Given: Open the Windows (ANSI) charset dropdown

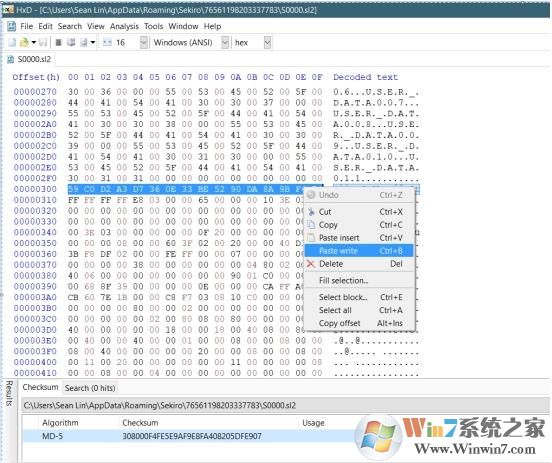Looking at the screenshot, I should point(225,43).
